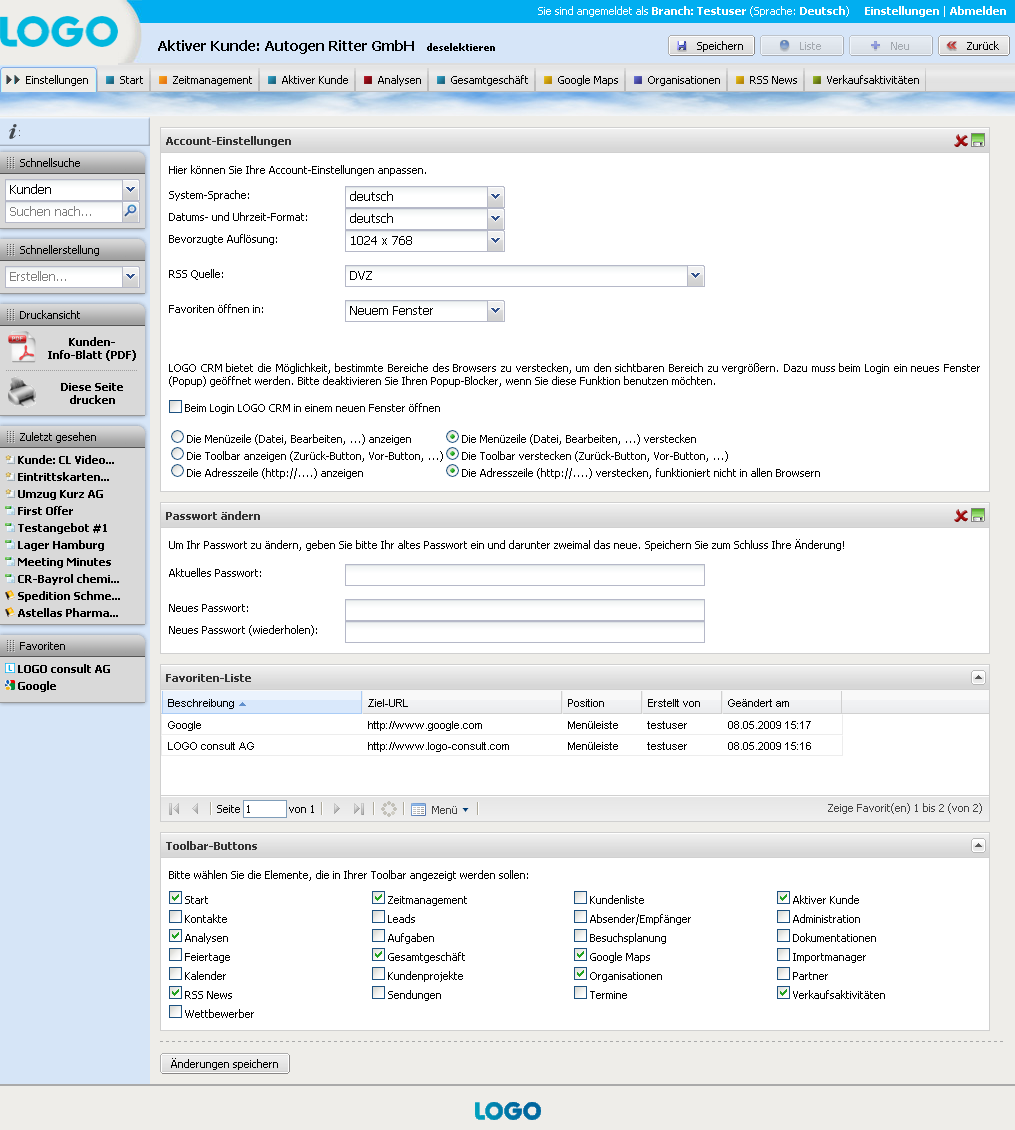Image resolution: width=1015 pixels, height=1130 pixels.
Task: Click the Zuletzt gesehen panel grip icon
Action: [x=10, y=437]
